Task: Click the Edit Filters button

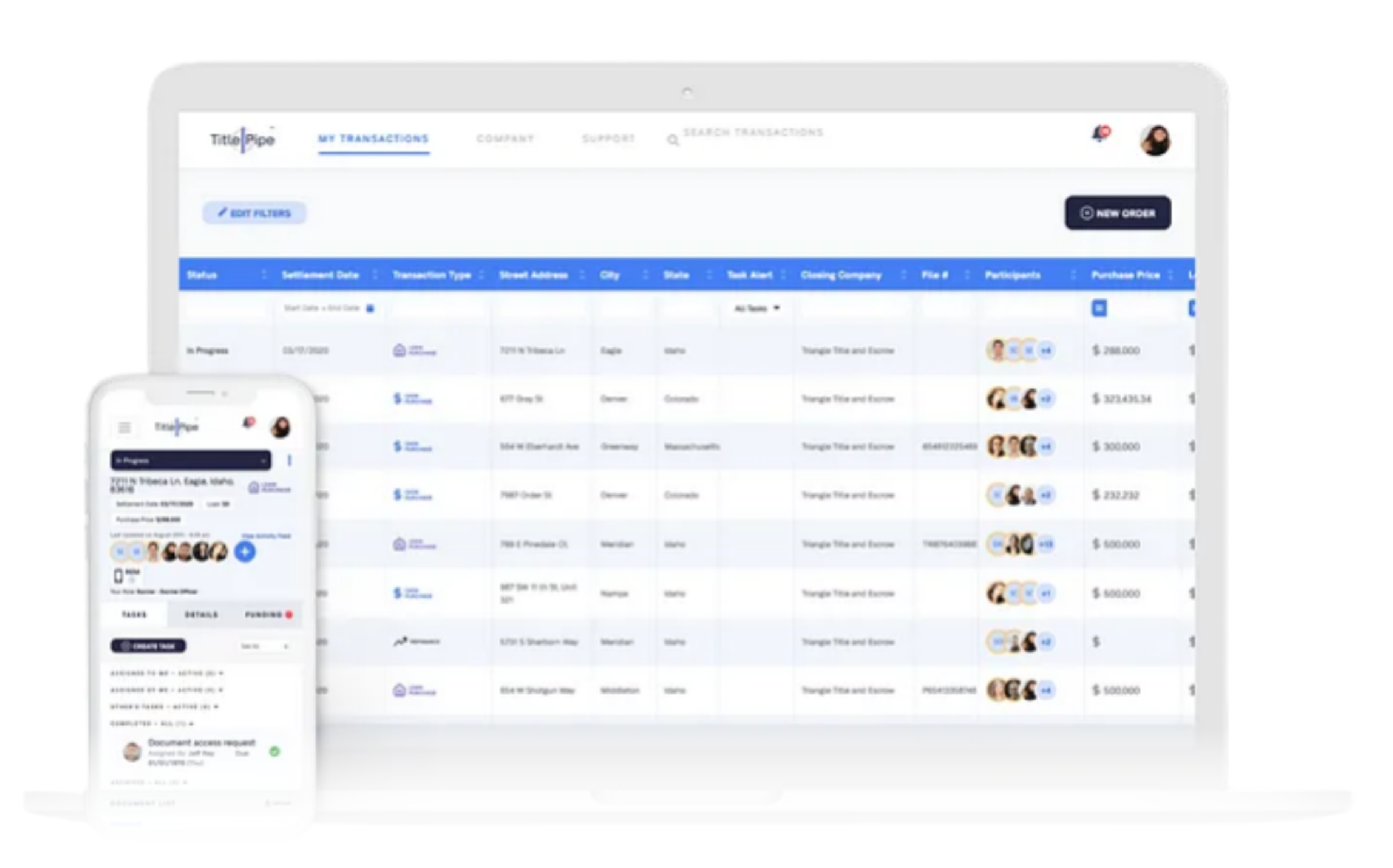Action: click(x=255, y=213)
